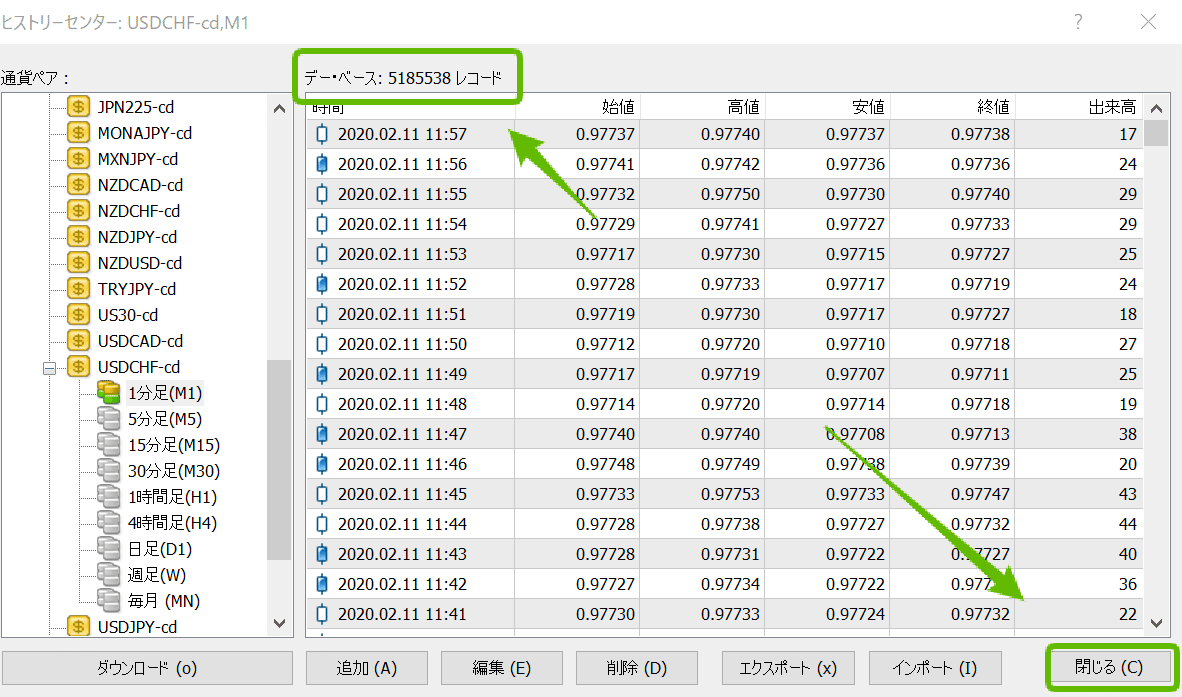Select the 1時間足(H1) timeframe
The height and width of the screenshot is (697, 1182).
click(x=172, y=497)
